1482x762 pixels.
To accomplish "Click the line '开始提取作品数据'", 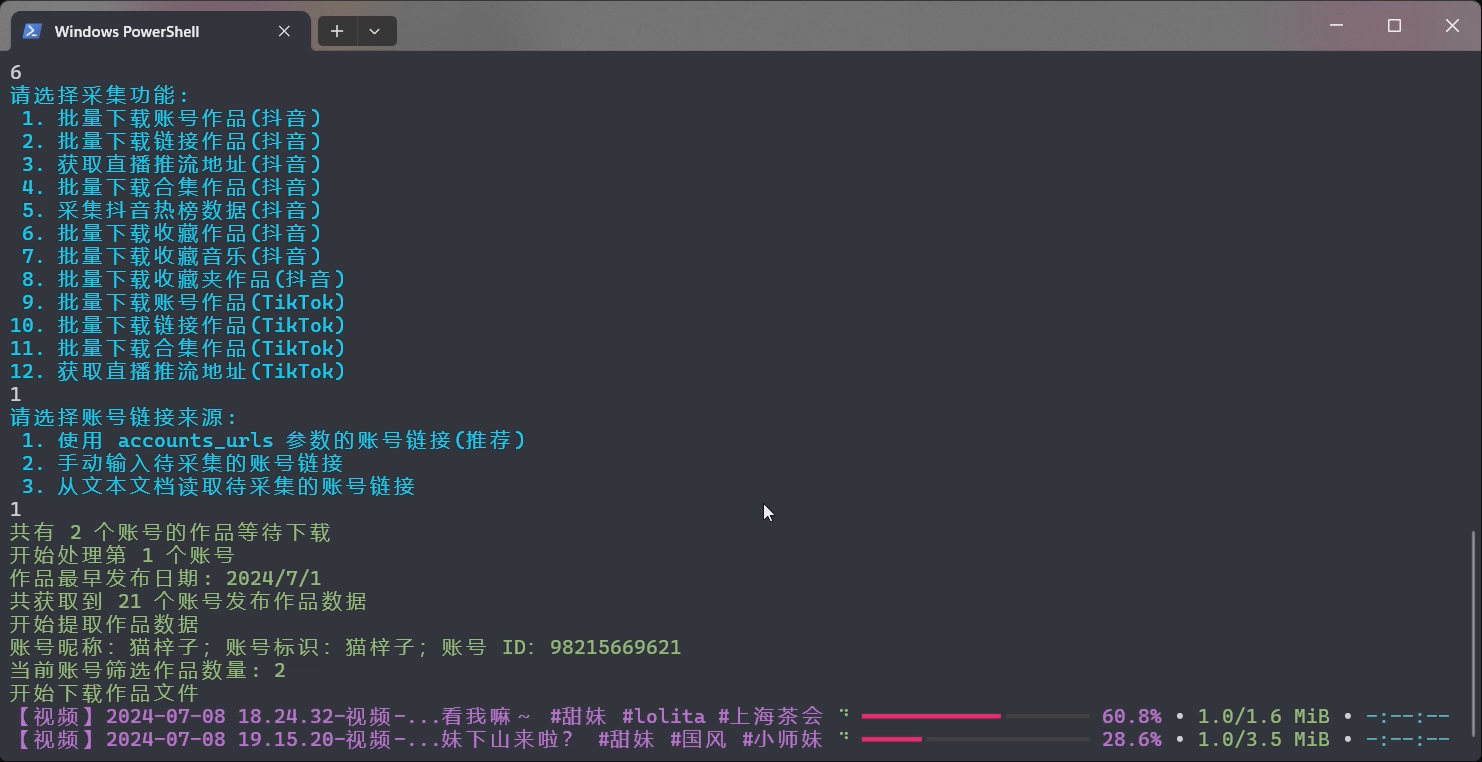I will click(104, 624).
